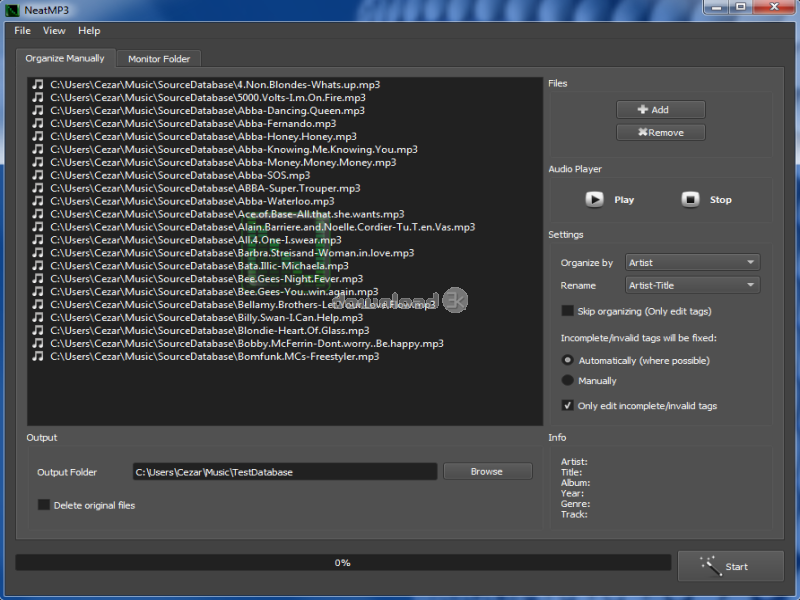Viewport: 800px width, 600px height.
Task: Click music note icon beside Blondie-Heart.Of.Glass.mp3
Action: pyautogui.click(x=37, y=331)
